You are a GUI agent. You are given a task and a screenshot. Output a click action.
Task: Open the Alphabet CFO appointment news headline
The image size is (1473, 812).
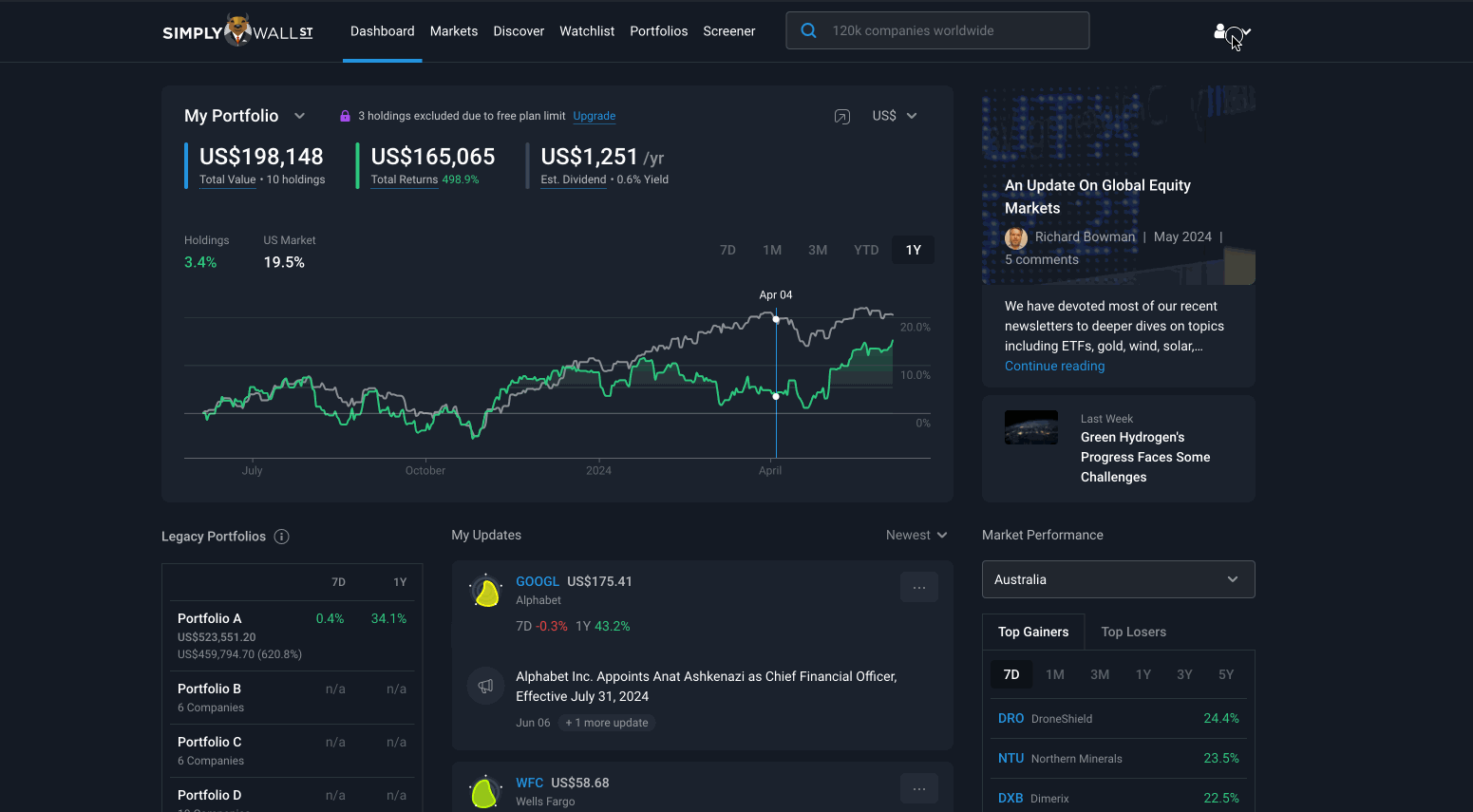707,686
